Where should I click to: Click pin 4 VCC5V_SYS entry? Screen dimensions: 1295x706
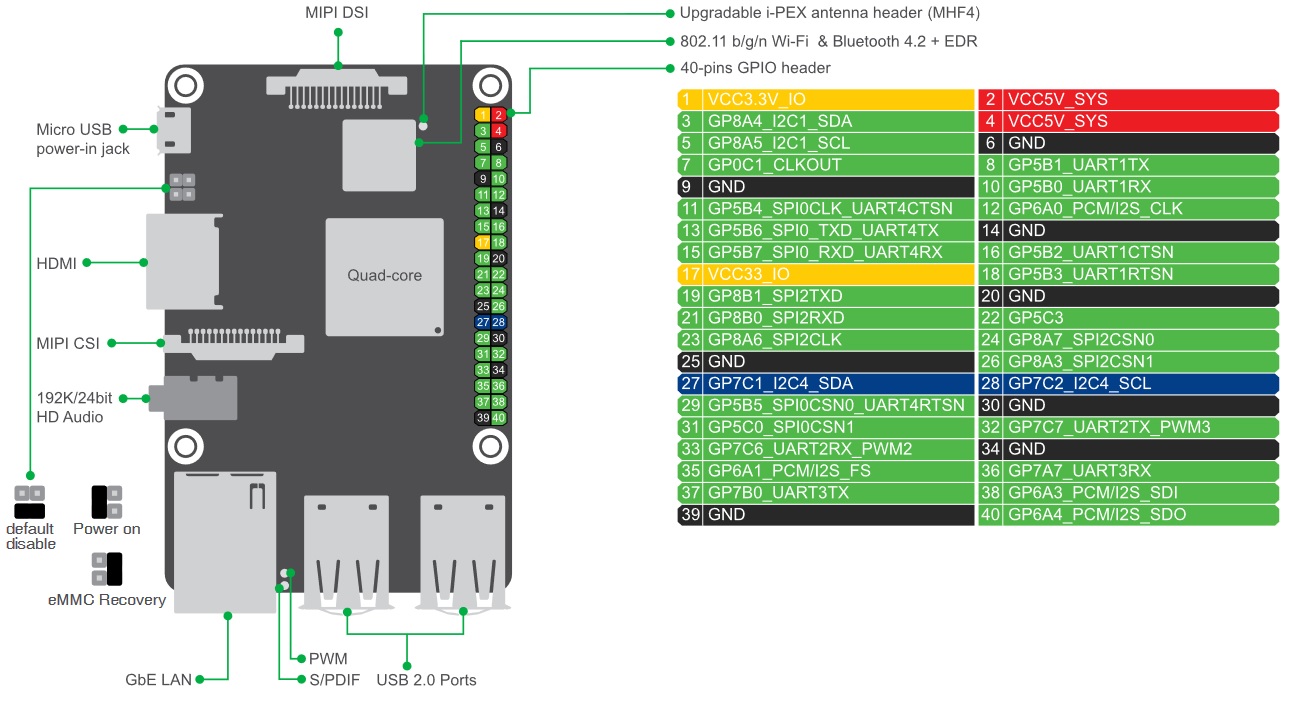tap(1129, 121)
